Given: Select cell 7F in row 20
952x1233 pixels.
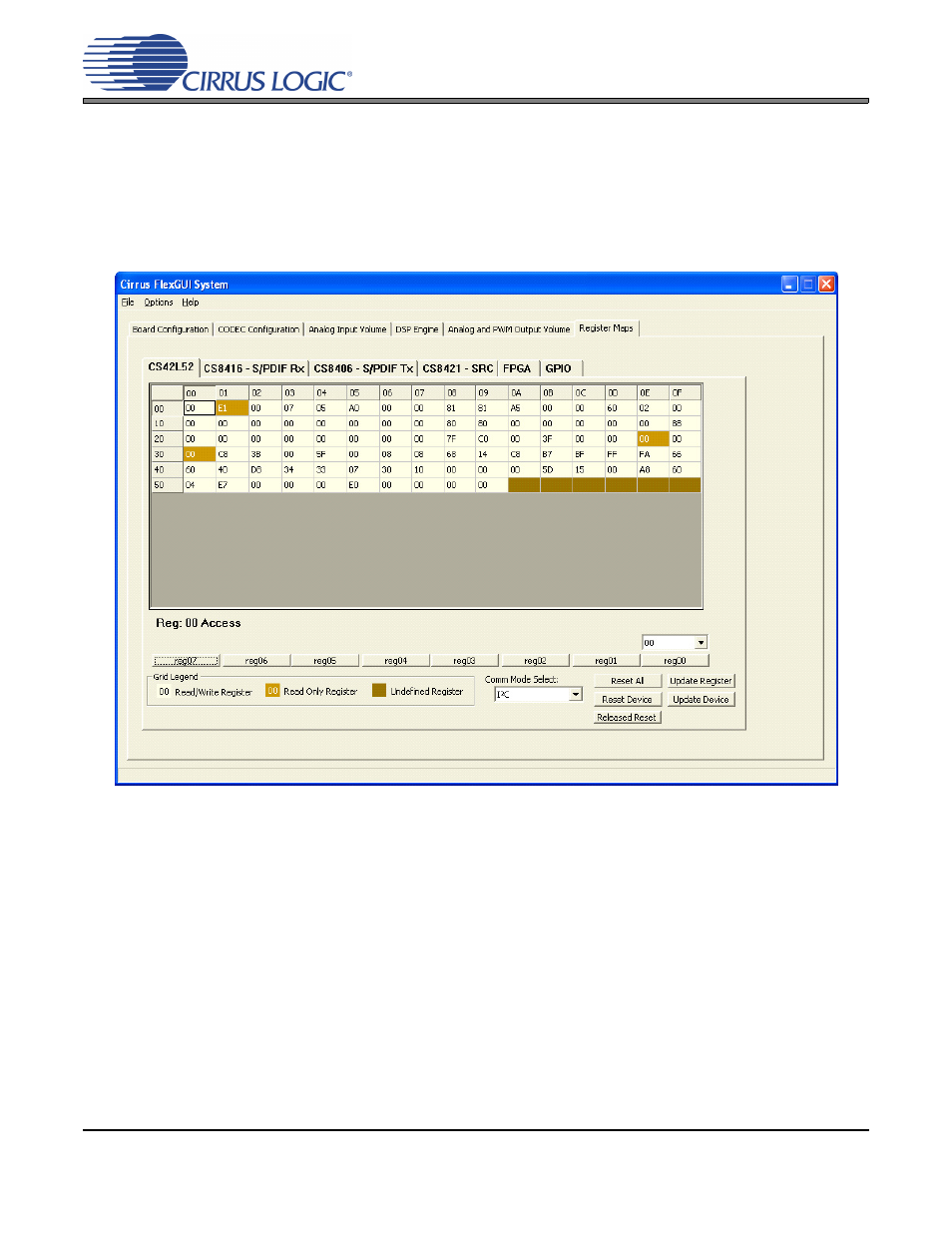Looking at the screenshot, I should click(458, 439).
